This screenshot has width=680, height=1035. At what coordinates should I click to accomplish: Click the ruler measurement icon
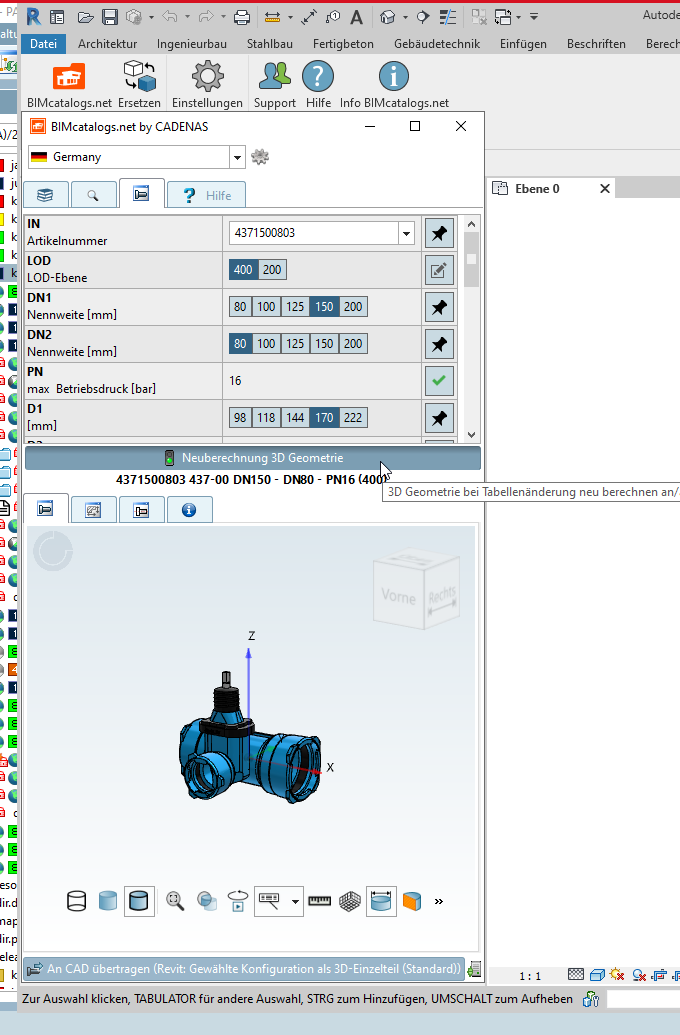click(x=320, y=901)
